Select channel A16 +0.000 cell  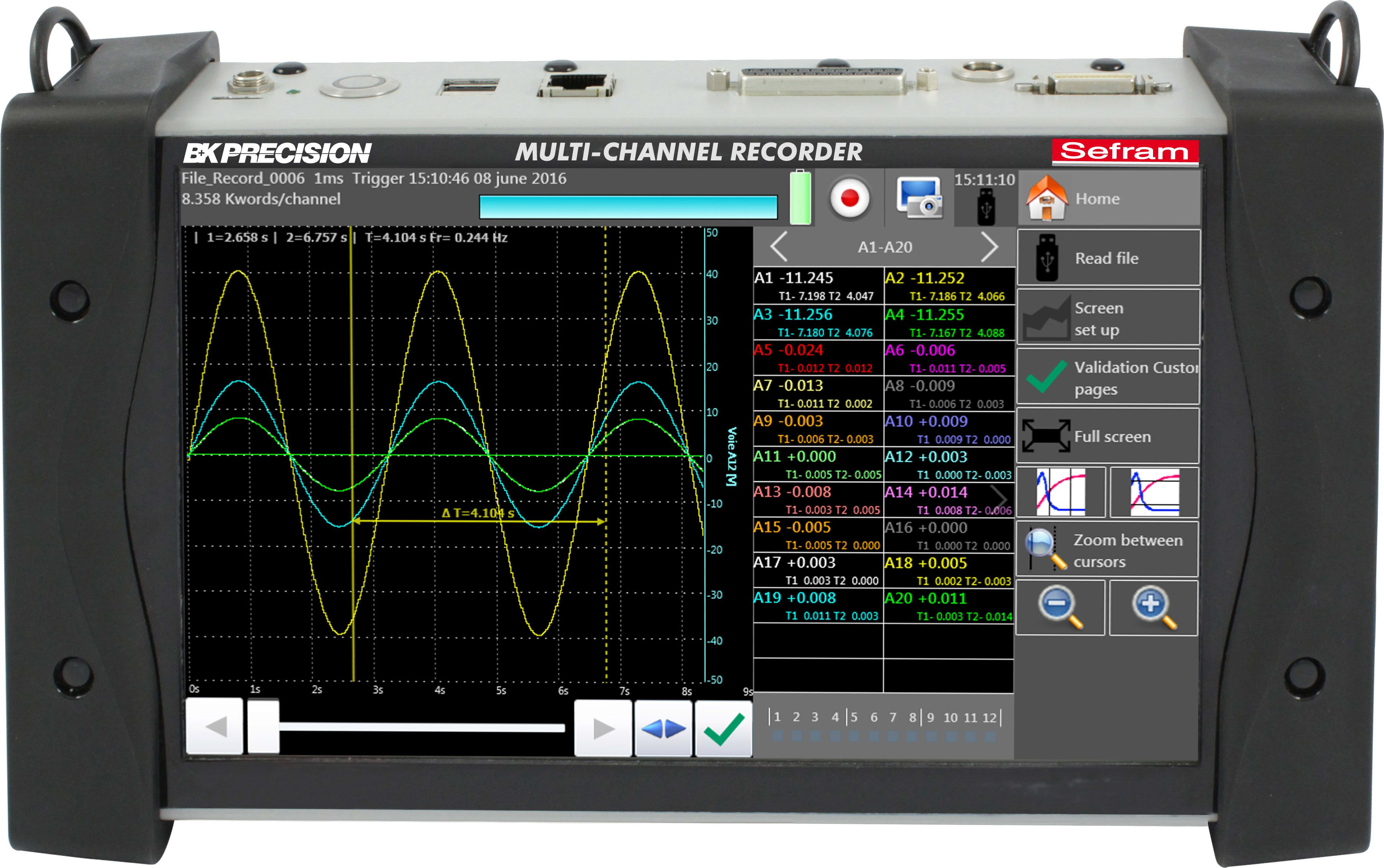click(x=949, y=536)
